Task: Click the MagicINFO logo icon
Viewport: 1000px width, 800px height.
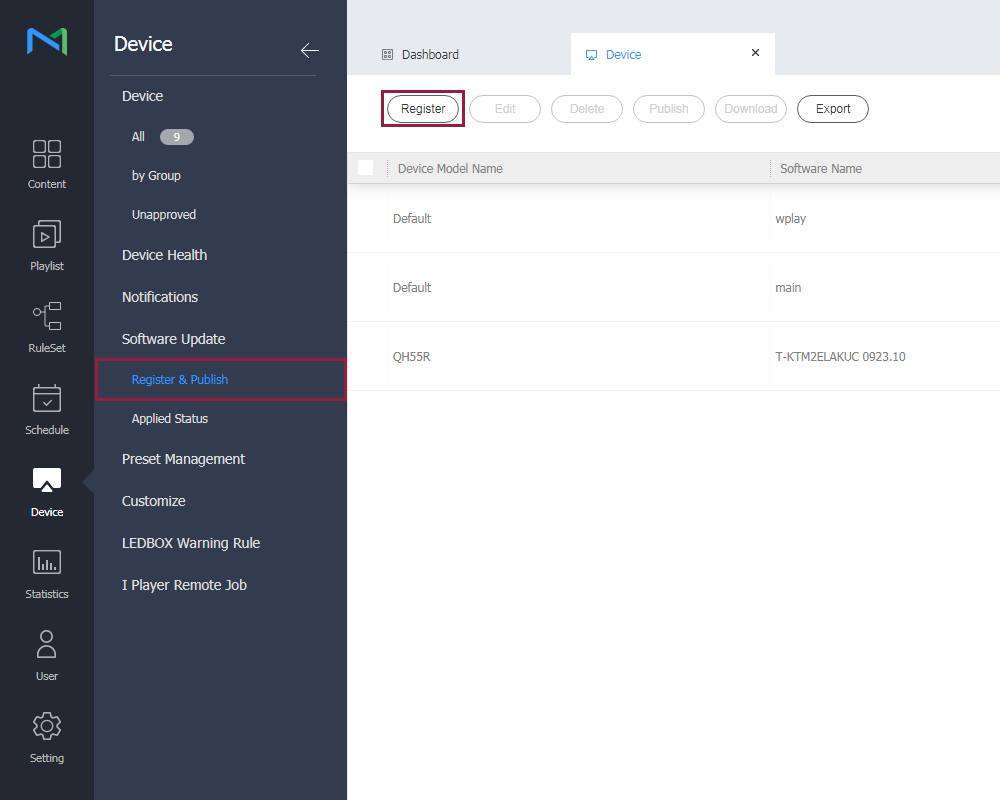Action: pyautogui.click(x=46, y=41)
